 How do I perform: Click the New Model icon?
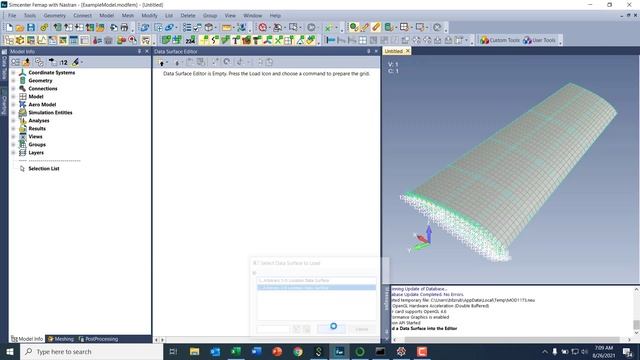pos(9,27)
